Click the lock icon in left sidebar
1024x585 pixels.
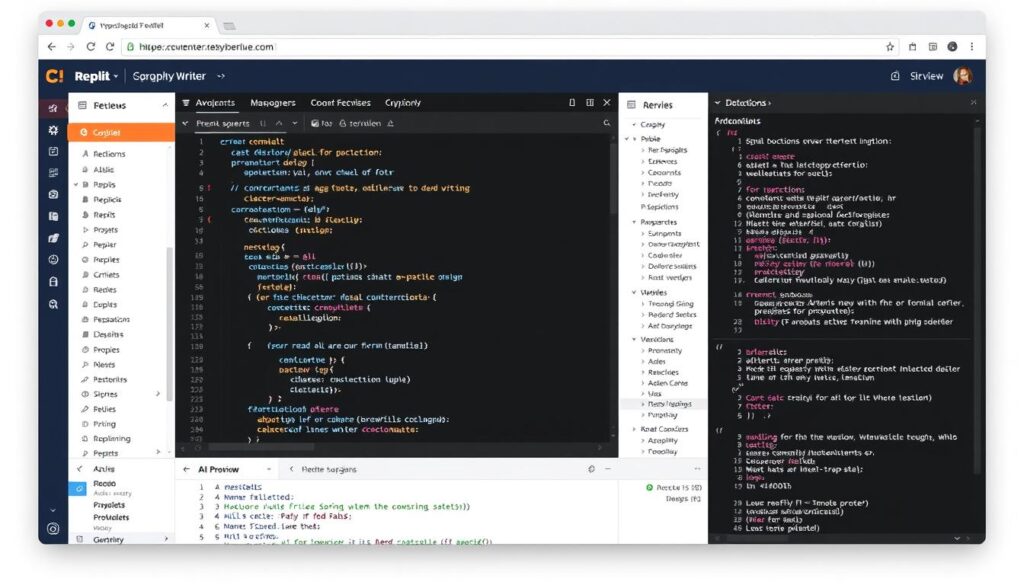[x=54, y=282]
